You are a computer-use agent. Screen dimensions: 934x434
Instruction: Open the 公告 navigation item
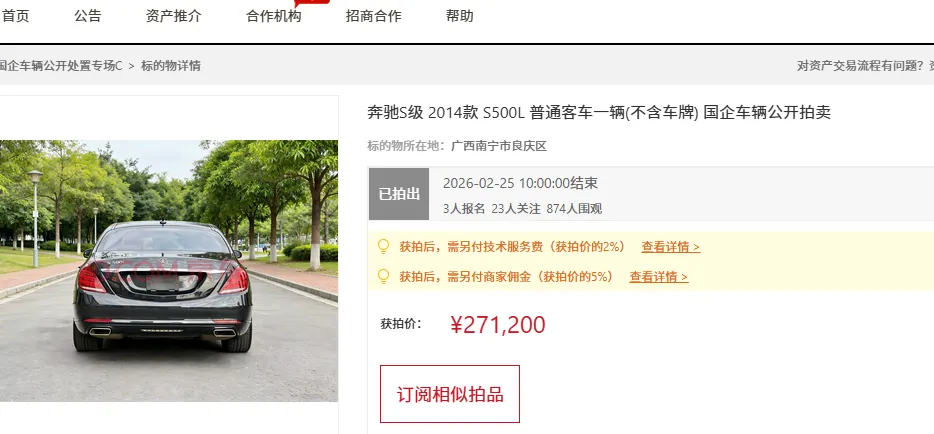[88, 16]
